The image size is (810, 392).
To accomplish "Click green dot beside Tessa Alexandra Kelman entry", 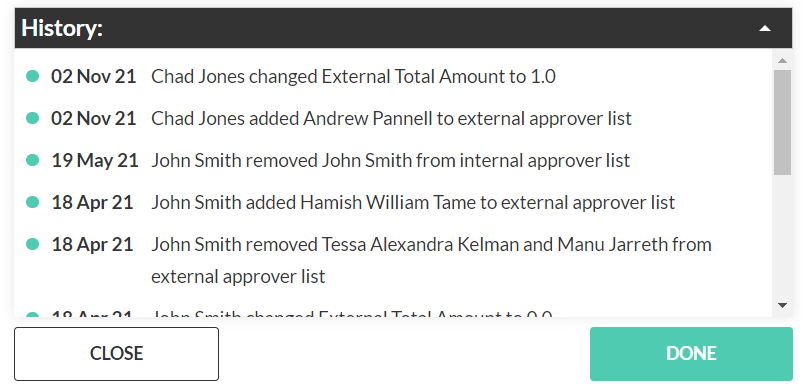I will [x=33, y=243].
